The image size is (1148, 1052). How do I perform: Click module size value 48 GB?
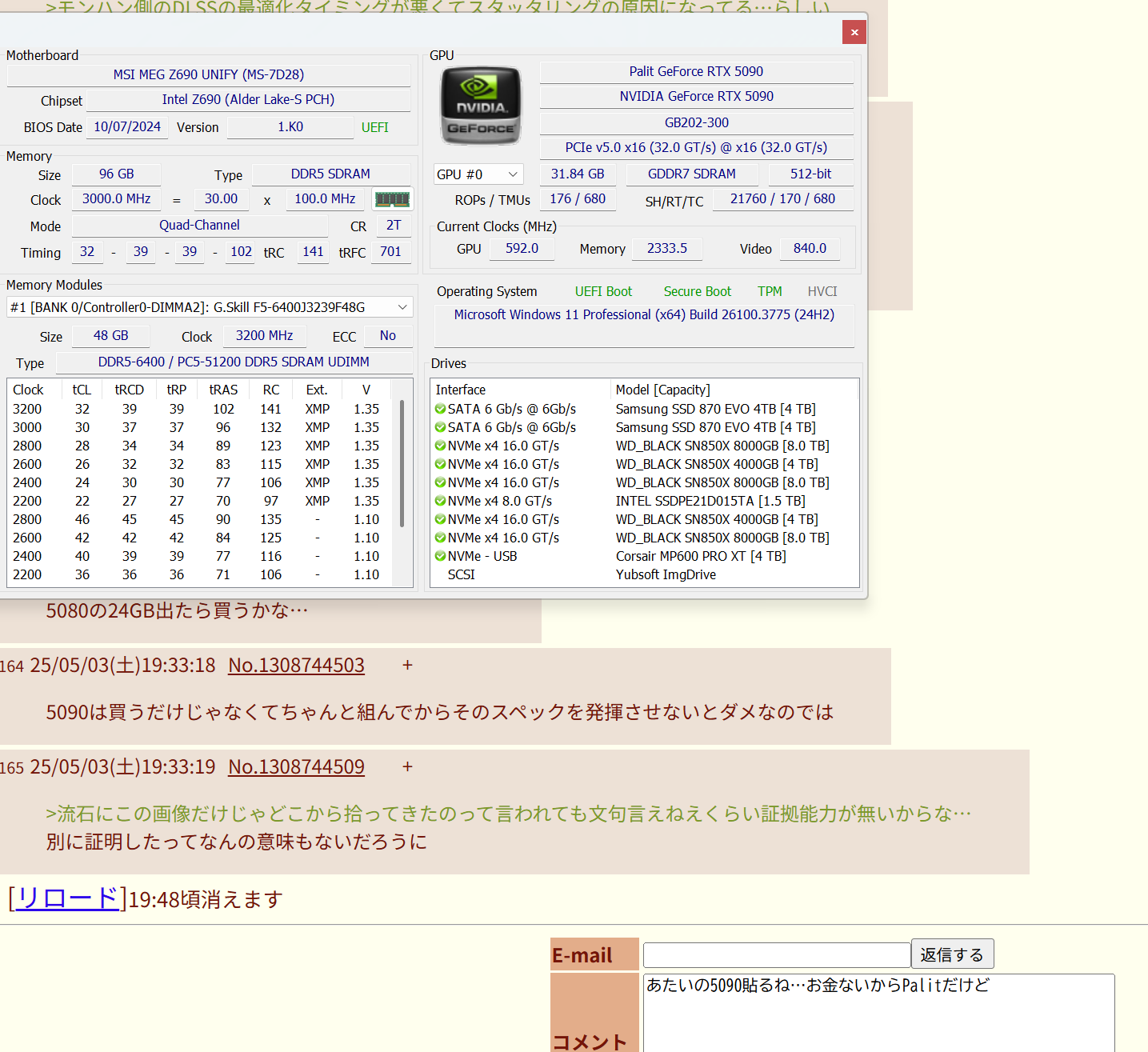click(x=111, y=335)
